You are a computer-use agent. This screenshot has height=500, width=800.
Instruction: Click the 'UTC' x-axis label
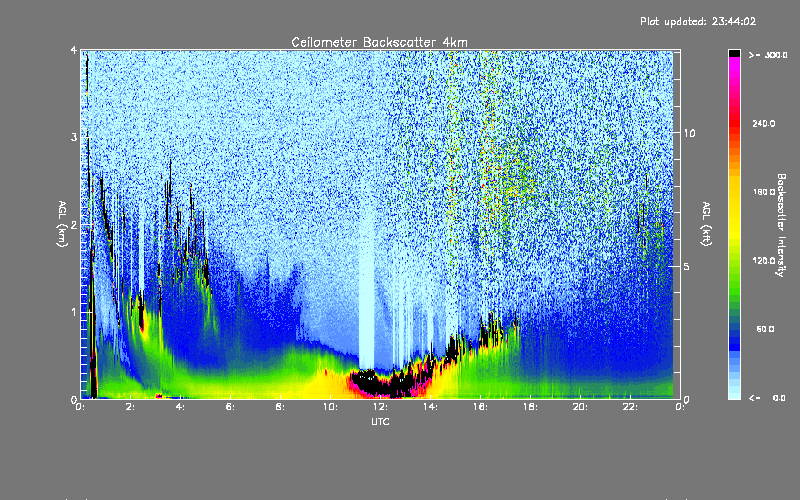(380, 421)
